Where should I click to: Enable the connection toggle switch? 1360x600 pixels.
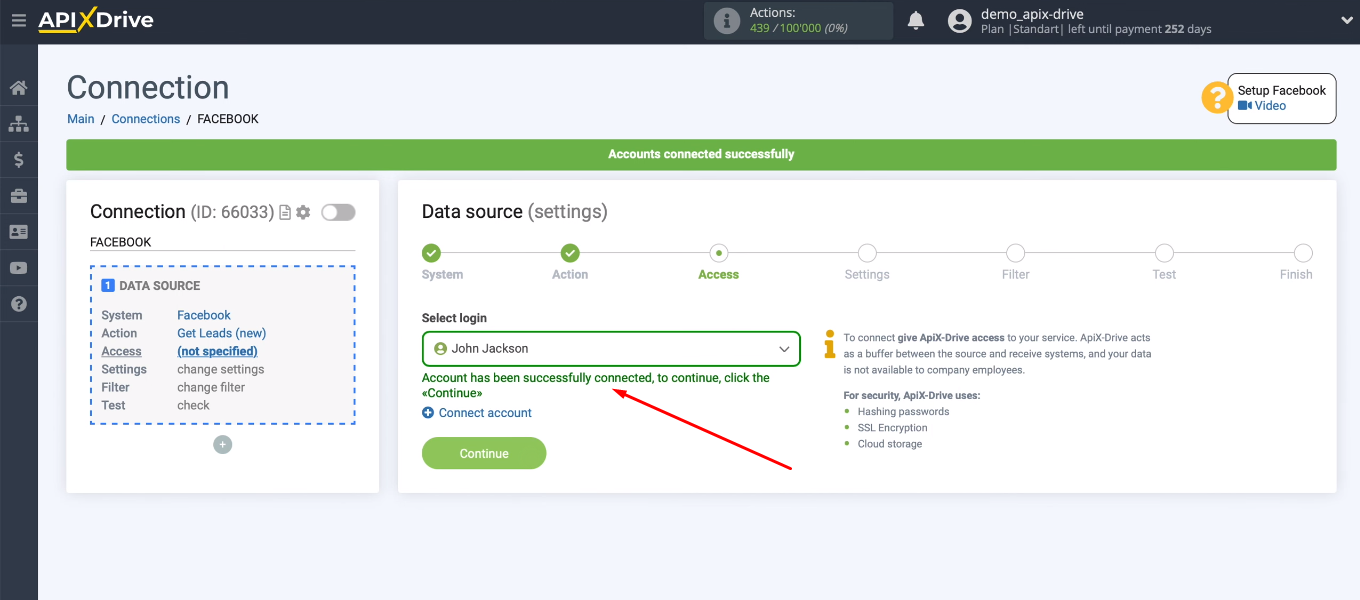pos(338,212)
